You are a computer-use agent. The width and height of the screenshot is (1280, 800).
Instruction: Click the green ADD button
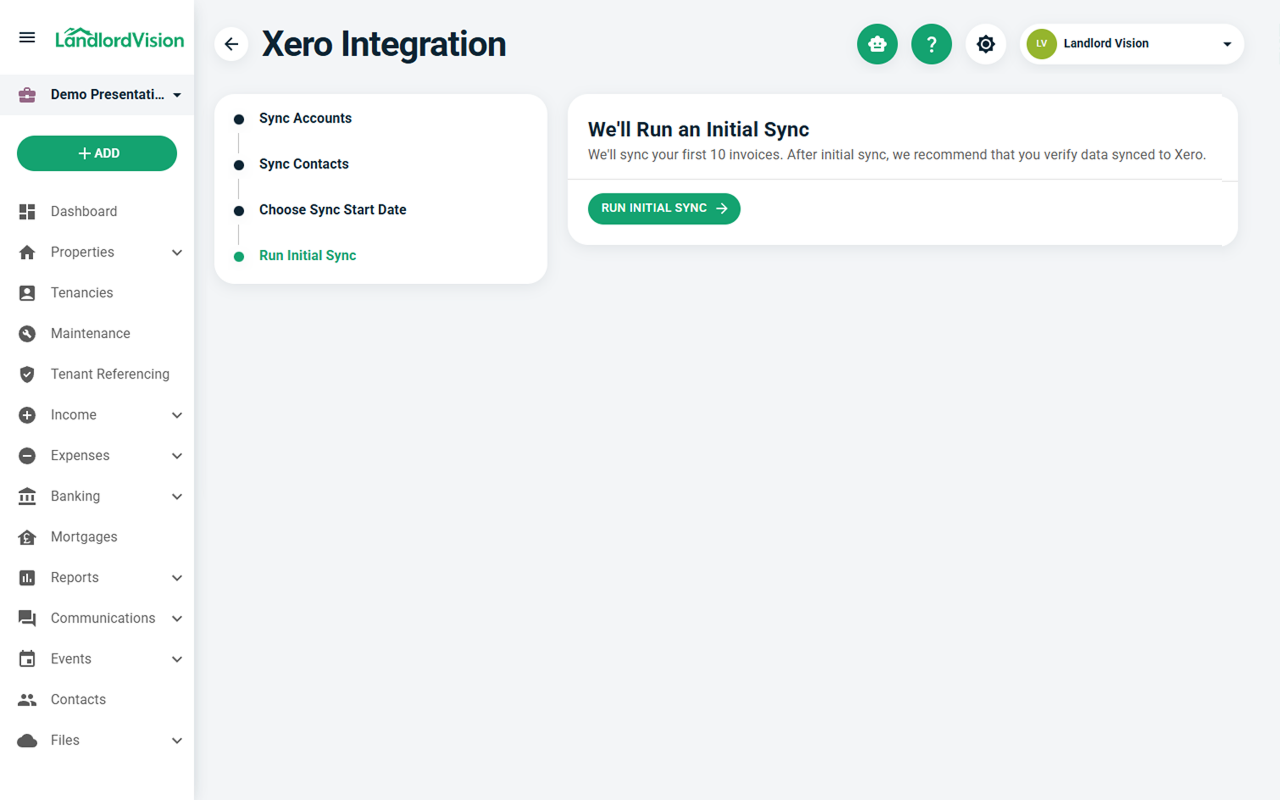click(97, 153)
